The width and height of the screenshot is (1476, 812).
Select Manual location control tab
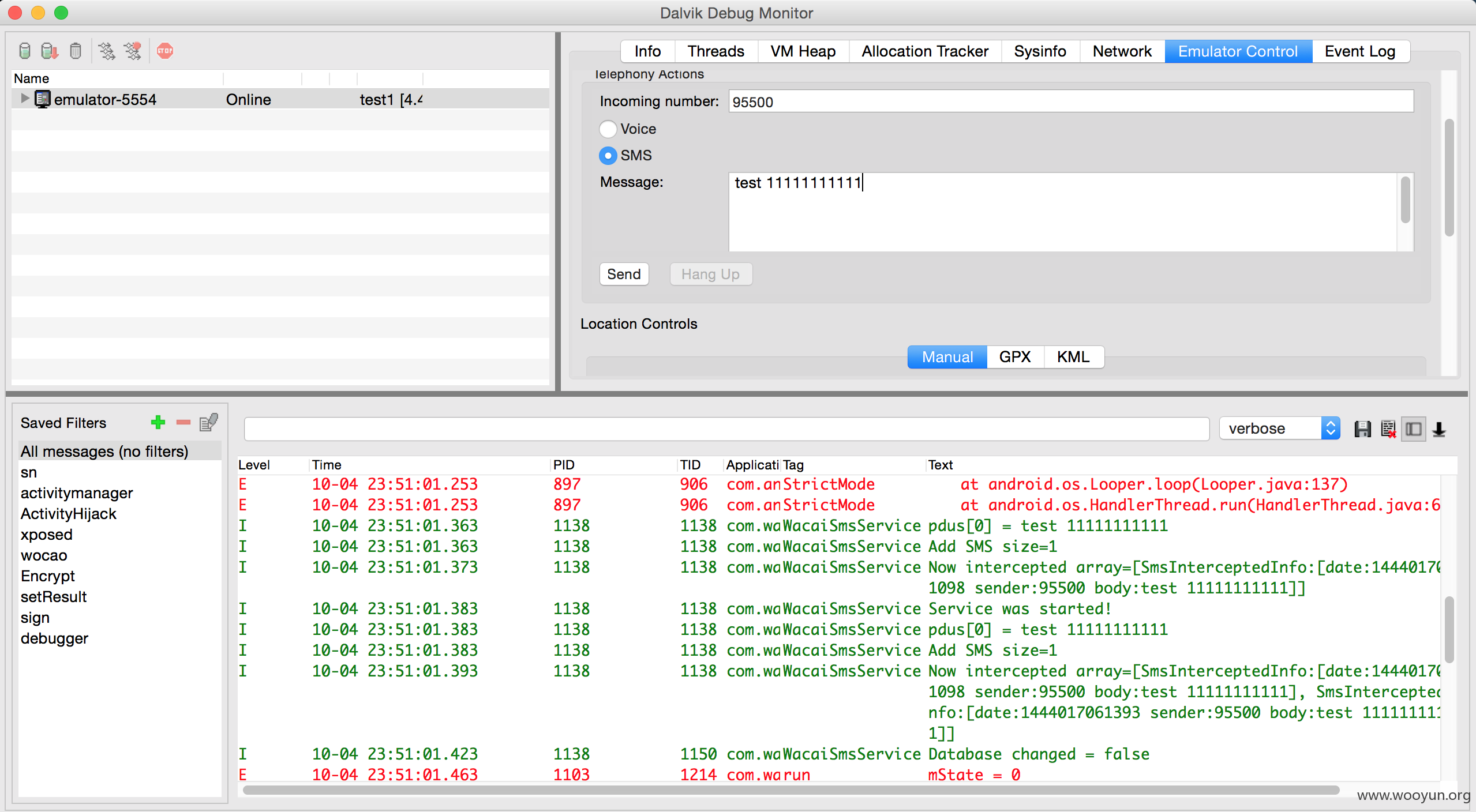click(947, 357)
